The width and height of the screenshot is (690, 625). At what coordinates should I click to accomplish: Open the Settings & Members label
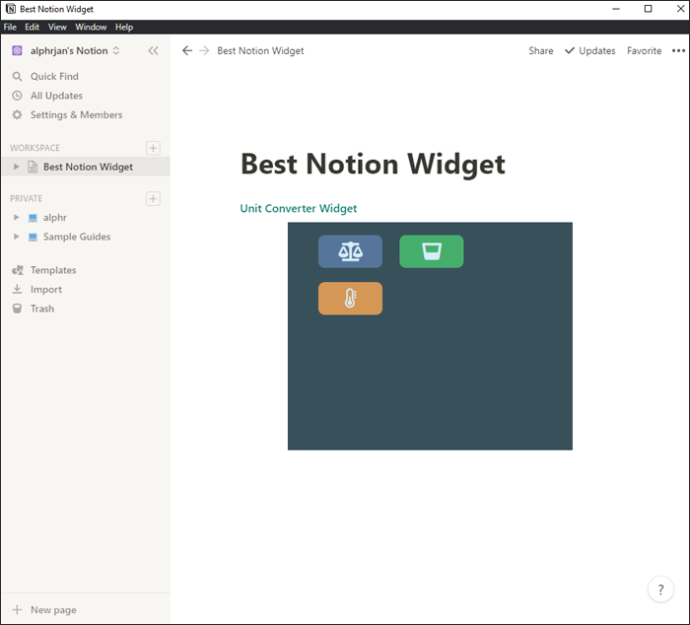click(x=76, y=115)
